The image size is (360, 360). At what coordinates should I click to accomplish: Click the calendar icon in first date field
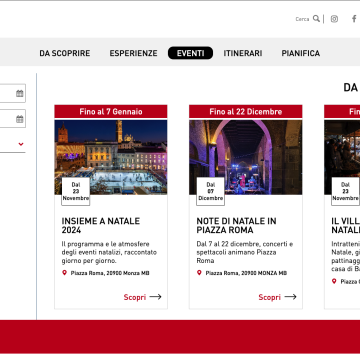pos(20,93)
